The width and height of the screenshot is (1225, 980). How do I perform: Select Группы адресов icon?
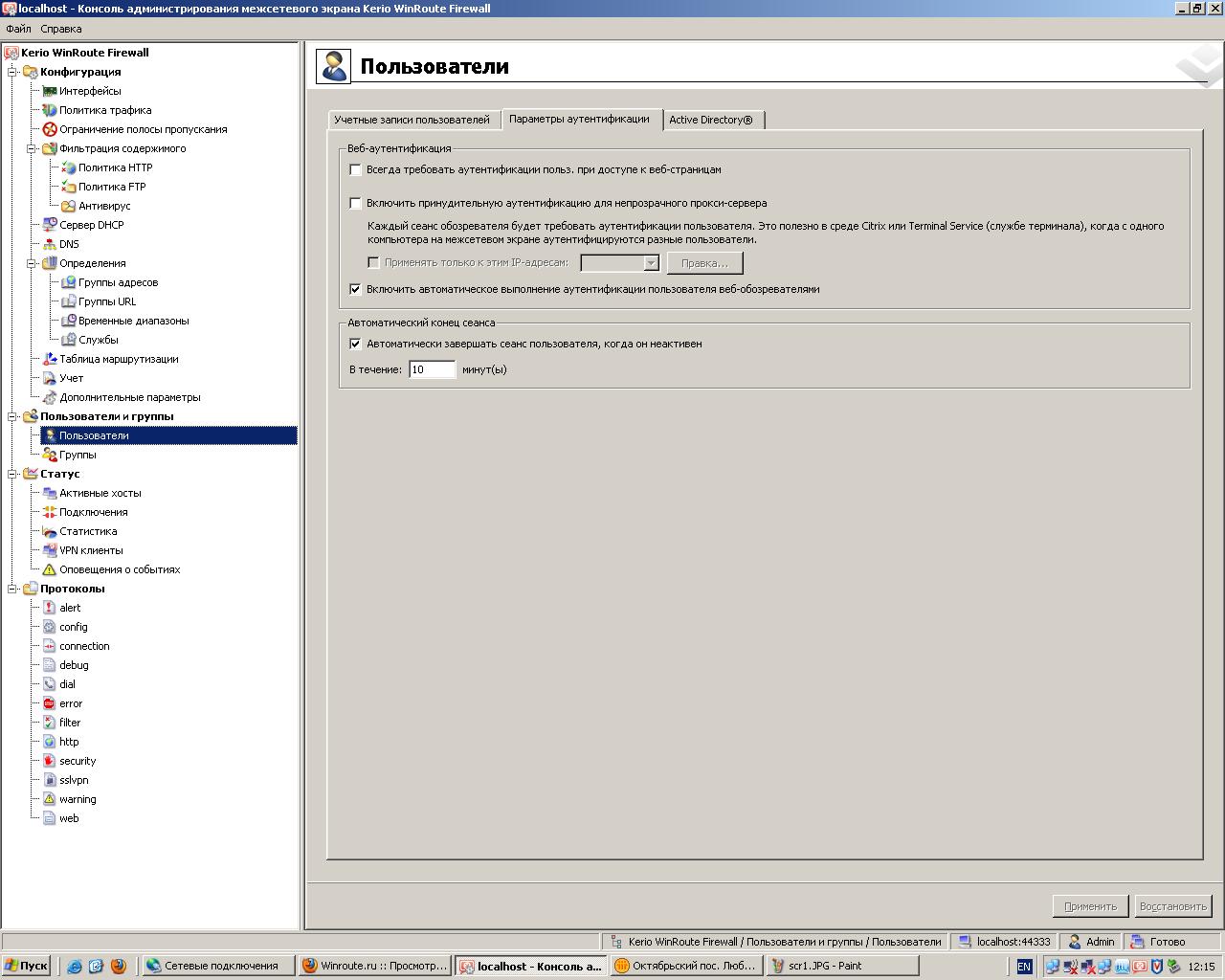point(69,282)
